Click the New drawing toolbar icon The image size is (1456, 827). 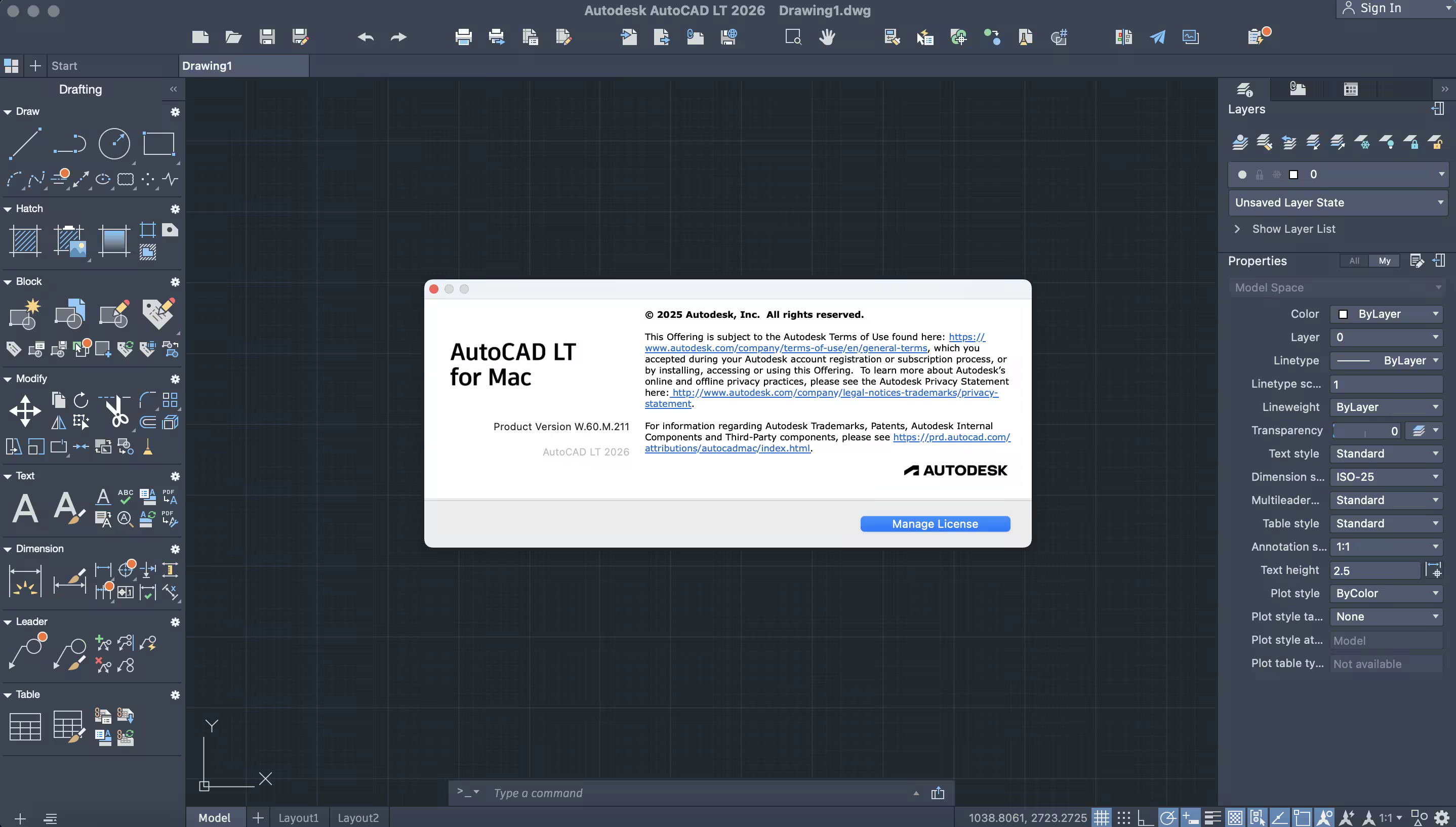coord(200,37)
